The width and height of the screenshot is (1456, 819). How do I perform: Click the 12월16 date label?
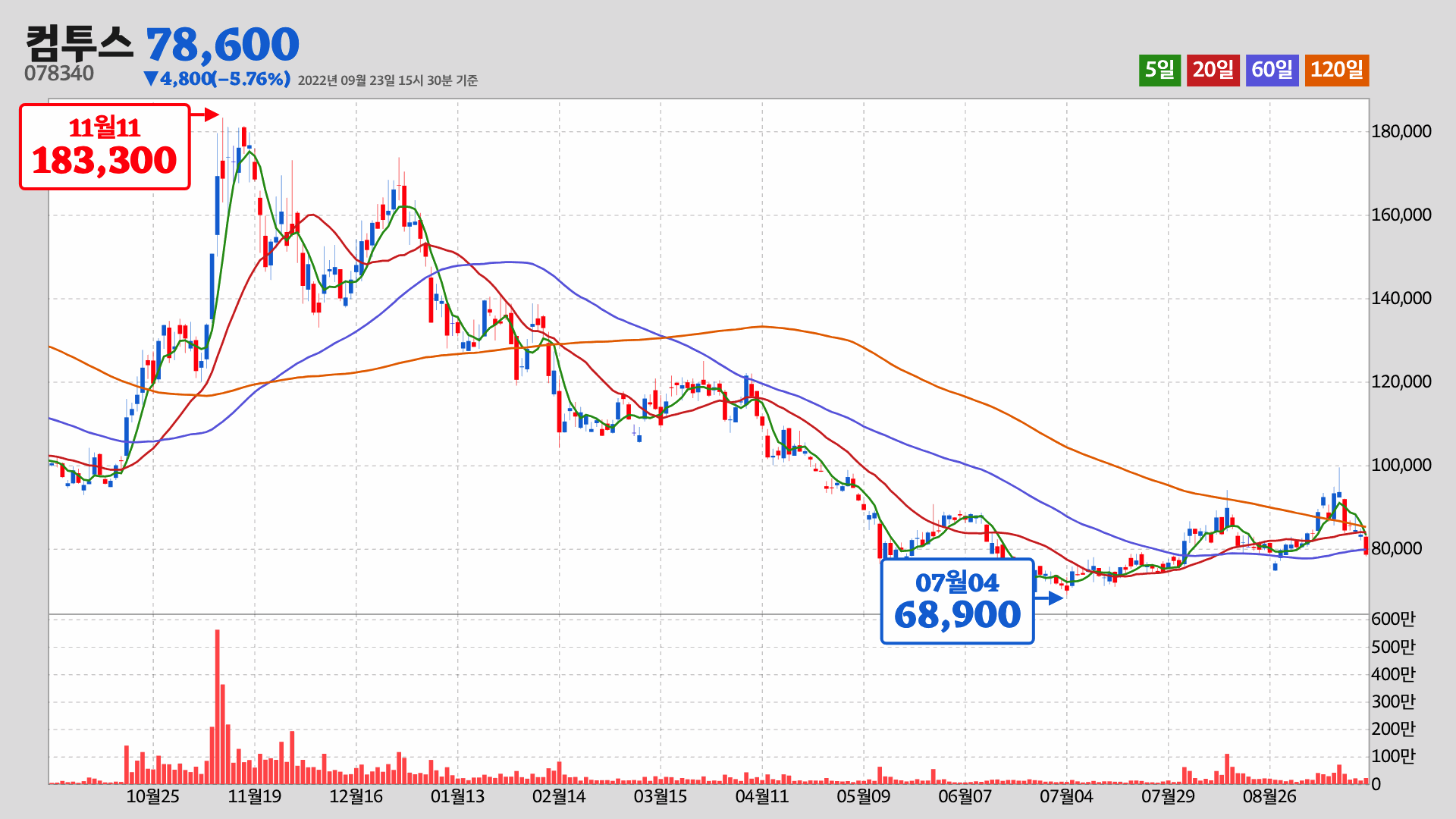pos(356,797)
